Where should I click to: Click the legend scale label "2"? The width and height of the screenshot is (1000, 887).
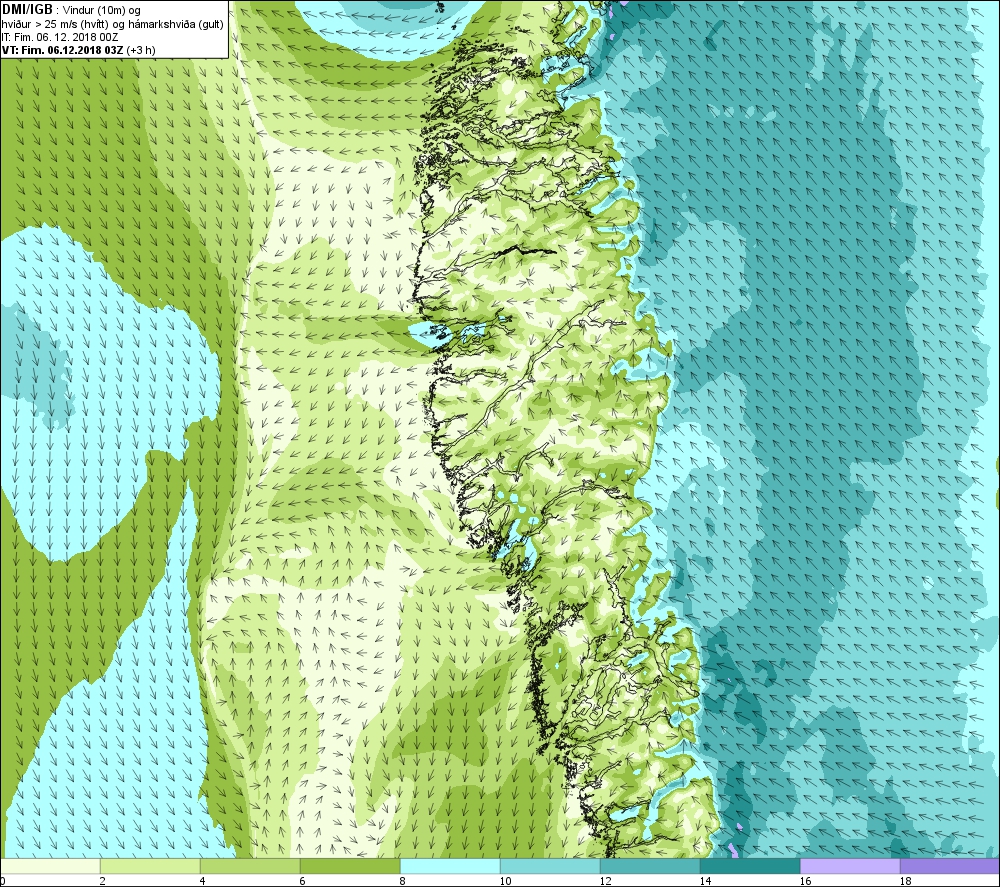102,881
